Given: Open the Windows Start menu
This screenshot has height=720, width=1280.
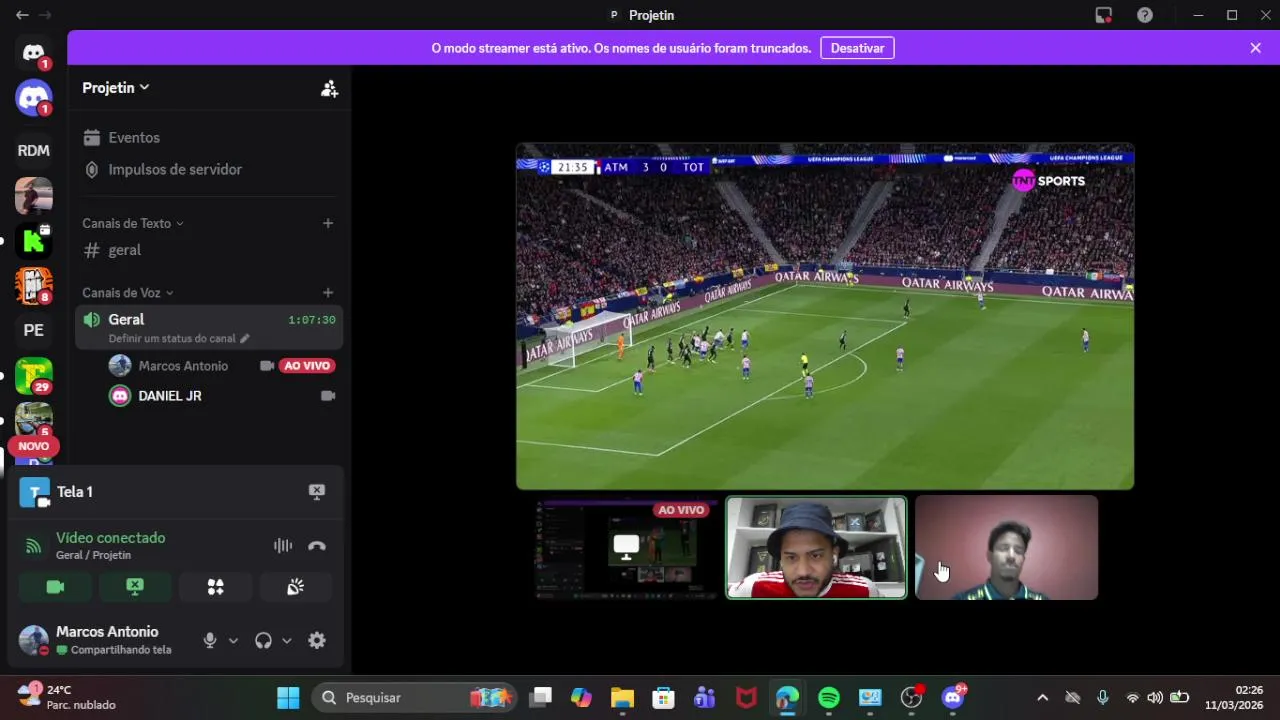Looking at the screenshot, I should (x=288, y=698).
